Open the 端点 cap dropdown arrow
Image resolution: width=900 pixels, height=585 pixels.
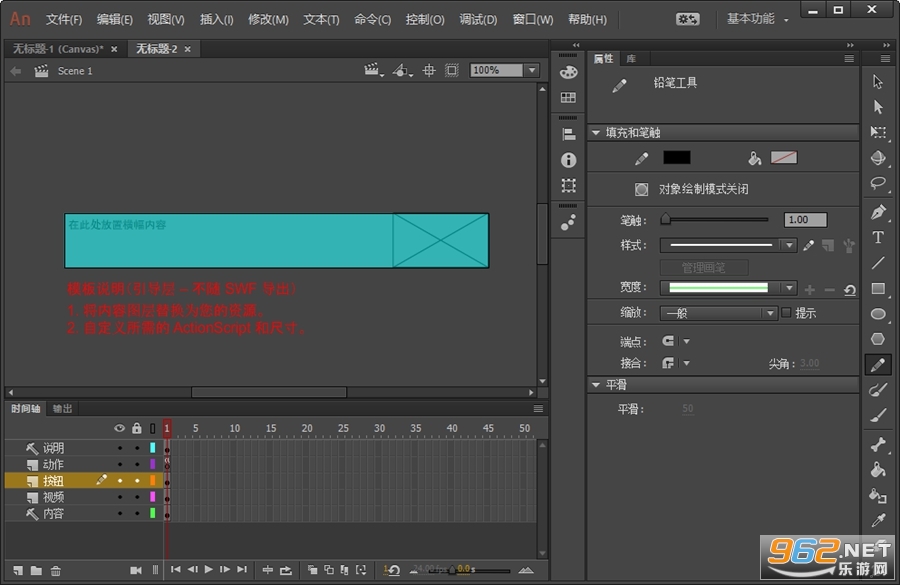686,341
